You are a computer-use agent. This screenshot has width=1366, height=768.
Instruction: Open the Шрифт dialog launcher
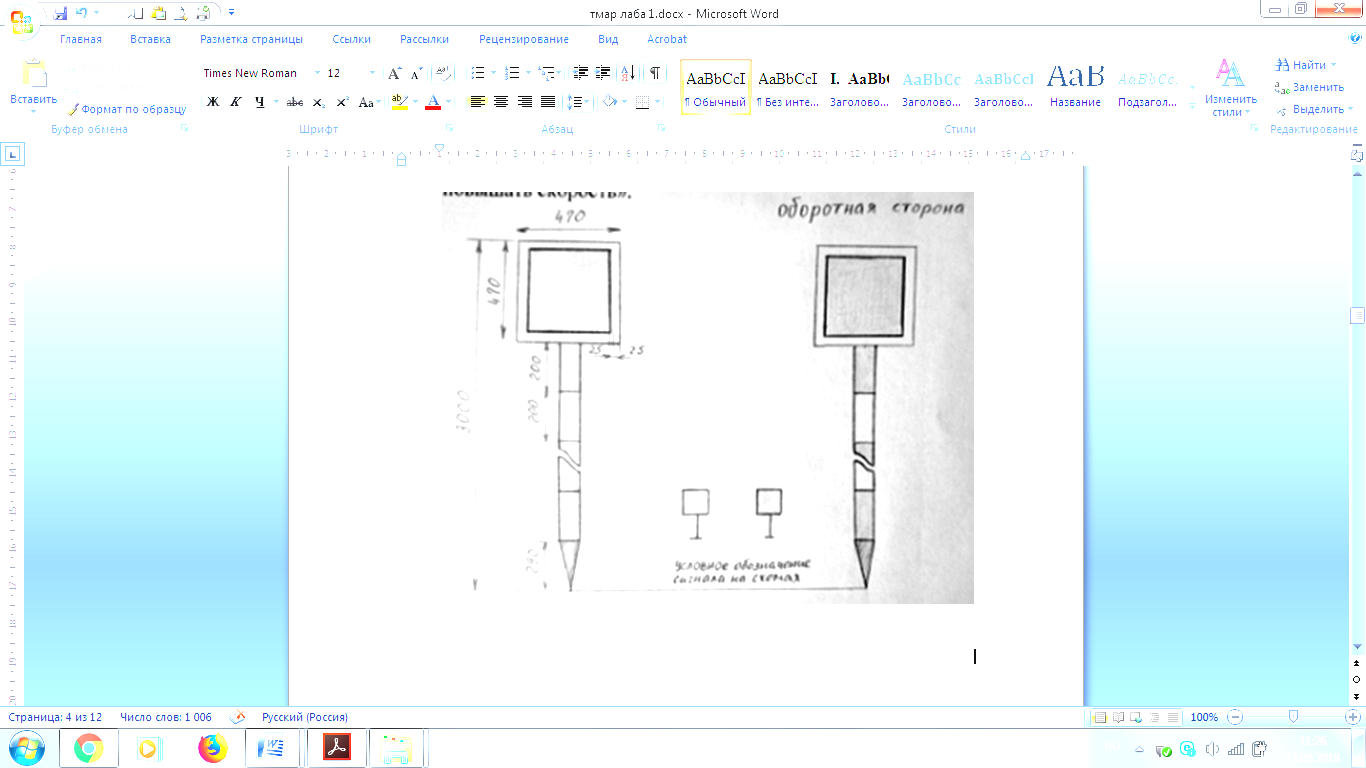tap(449, 129)
